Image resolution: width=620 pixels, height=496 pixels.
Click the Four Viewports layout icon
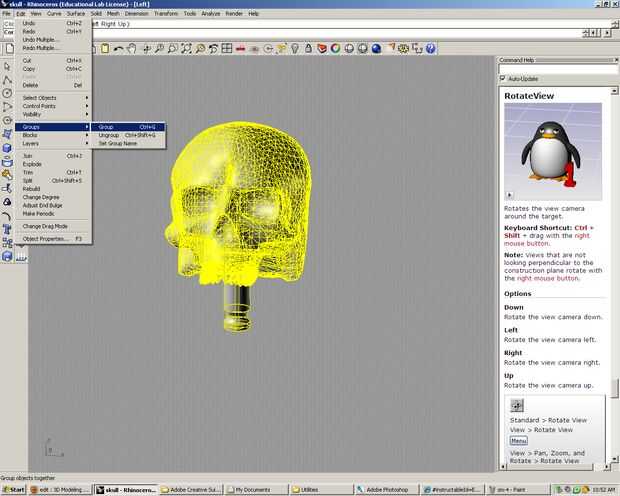tap(227, 48)
